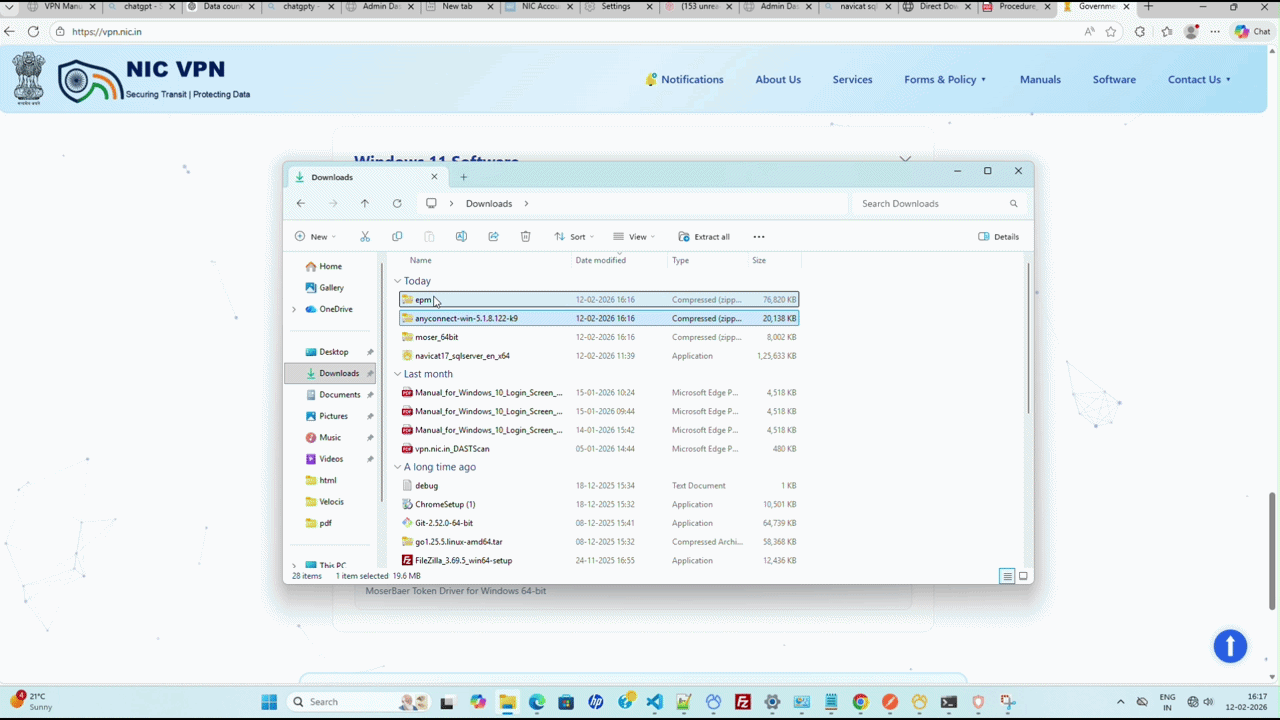The width and height of the screenshot is (1280, 720).
Task: Refresh the Downloads folder view
Action: pos(397,203)
